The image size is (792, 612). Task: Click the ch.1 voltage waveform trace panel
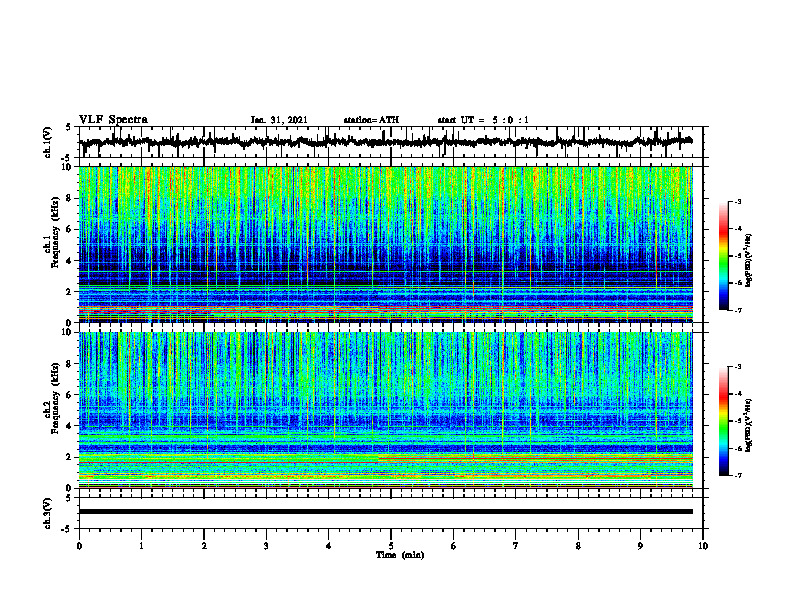(391, 142)
